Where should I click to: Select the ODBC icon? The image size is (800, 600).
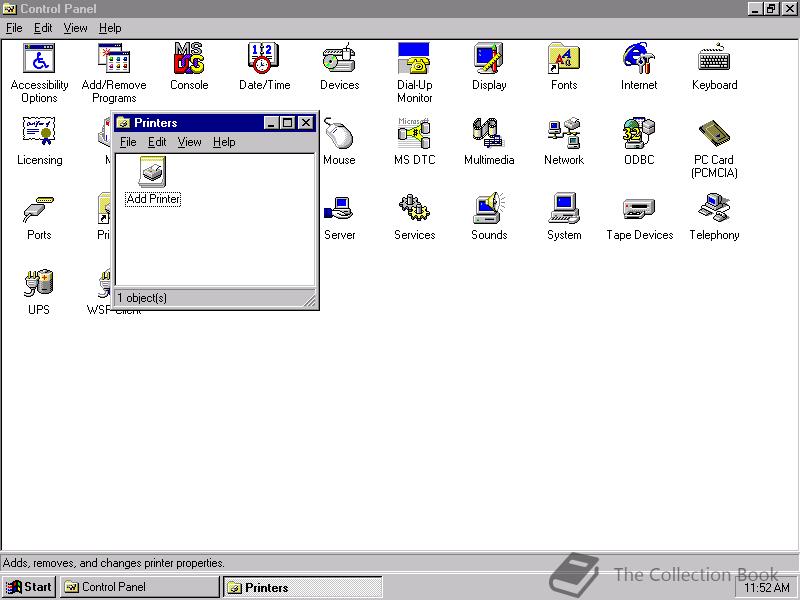639,141
